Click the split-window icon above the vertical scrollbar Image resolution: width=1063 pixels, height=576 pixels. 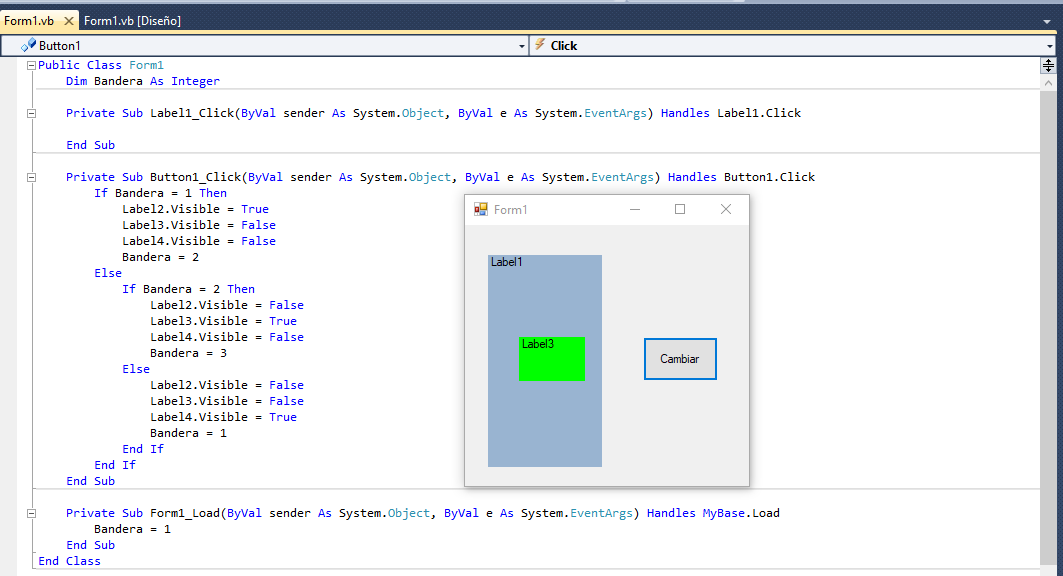pos(1048,65)
